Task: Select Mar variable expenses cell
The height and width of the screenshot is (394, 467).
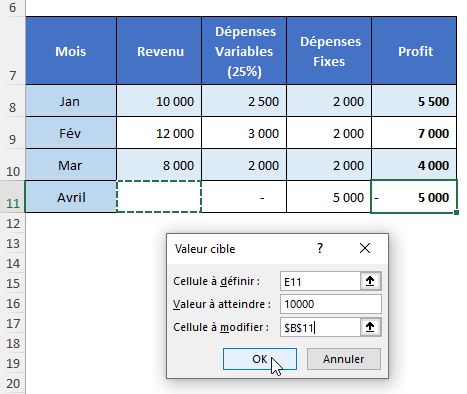Action: click(244, 165)
